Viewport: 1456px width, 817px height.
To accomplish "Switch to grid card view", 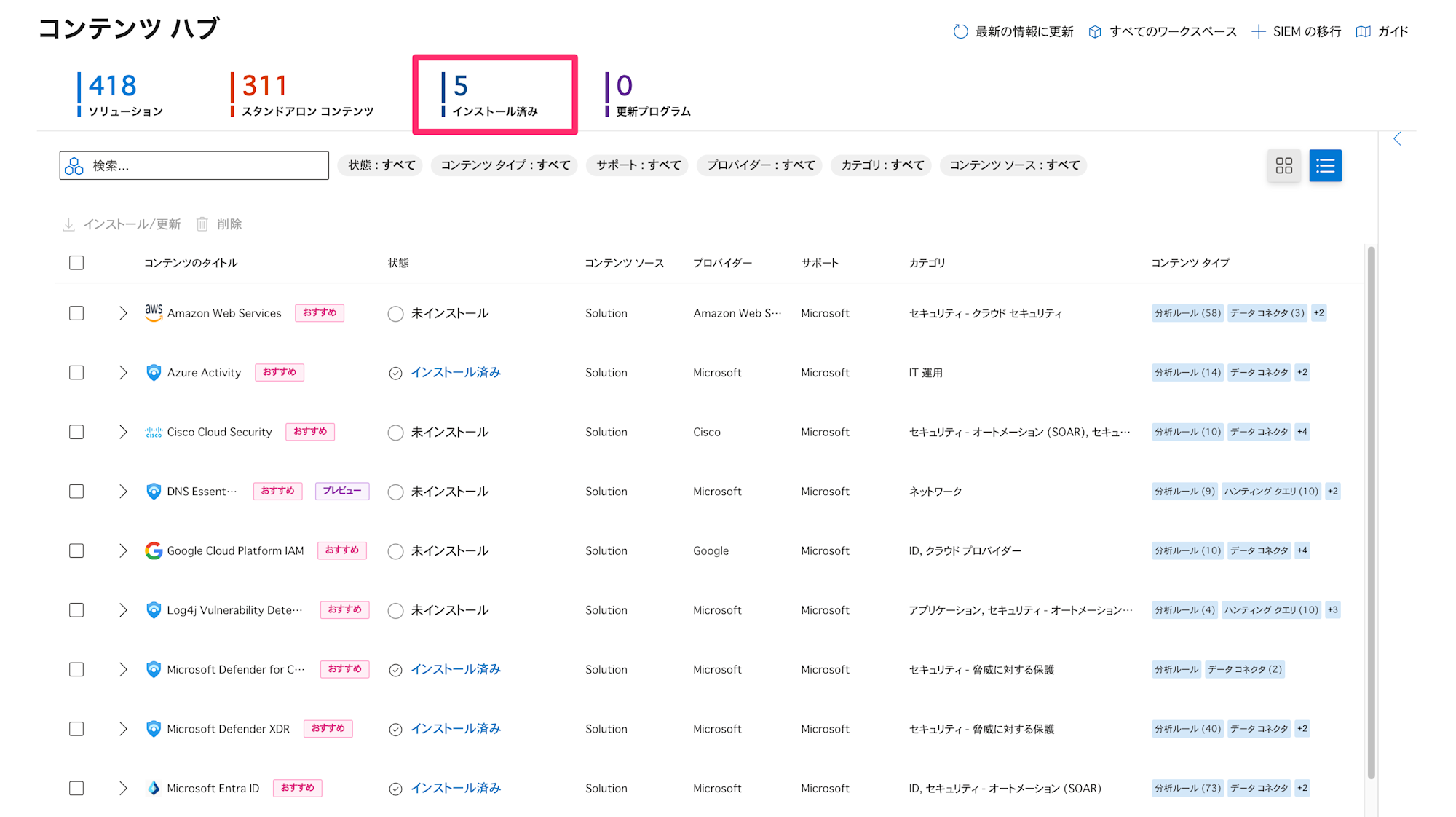I will click(x=1284, y=165).
